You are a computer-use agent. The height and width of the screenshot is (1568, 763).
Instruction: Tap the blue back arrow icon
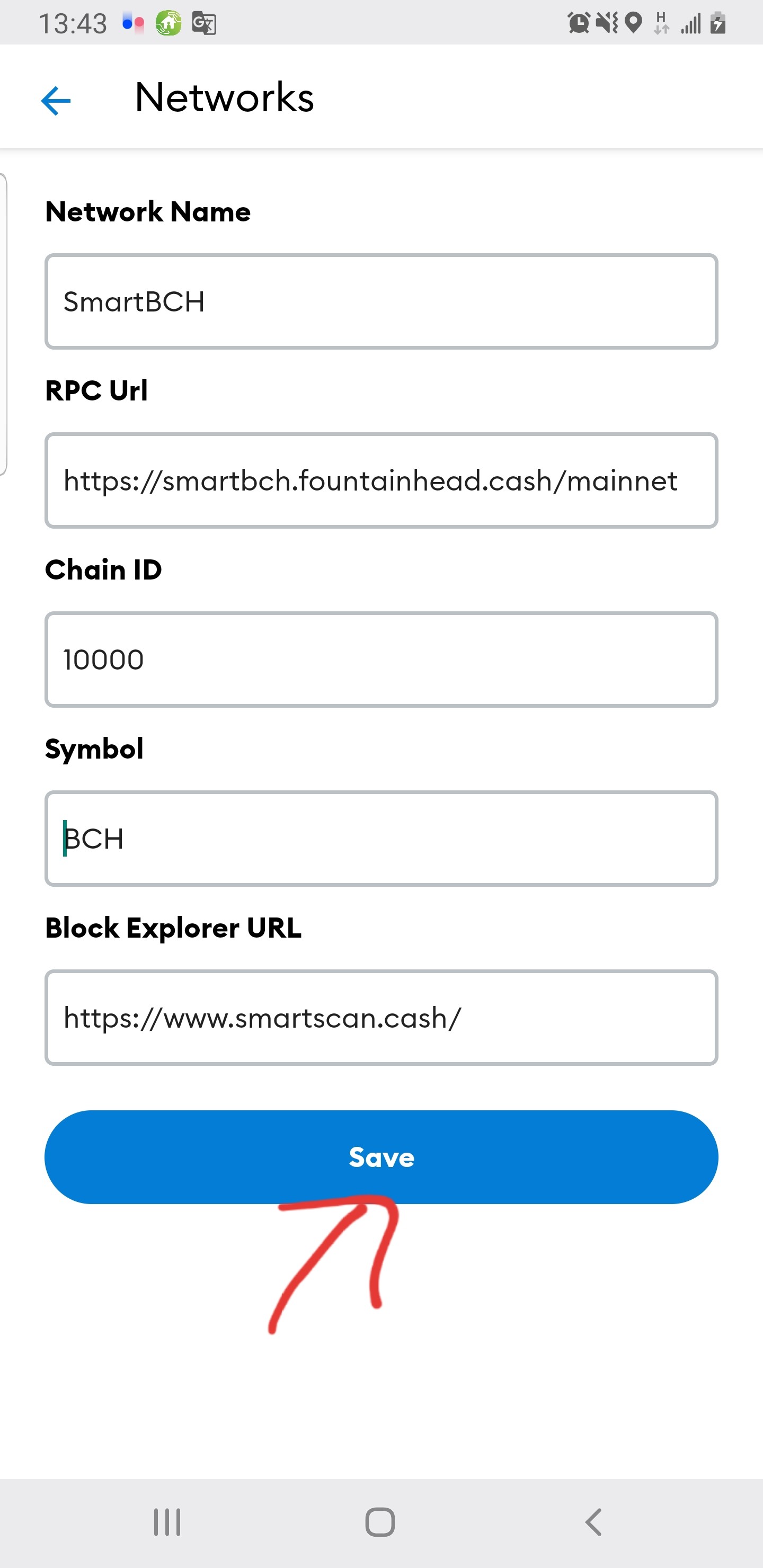click(x=56, y=101)
